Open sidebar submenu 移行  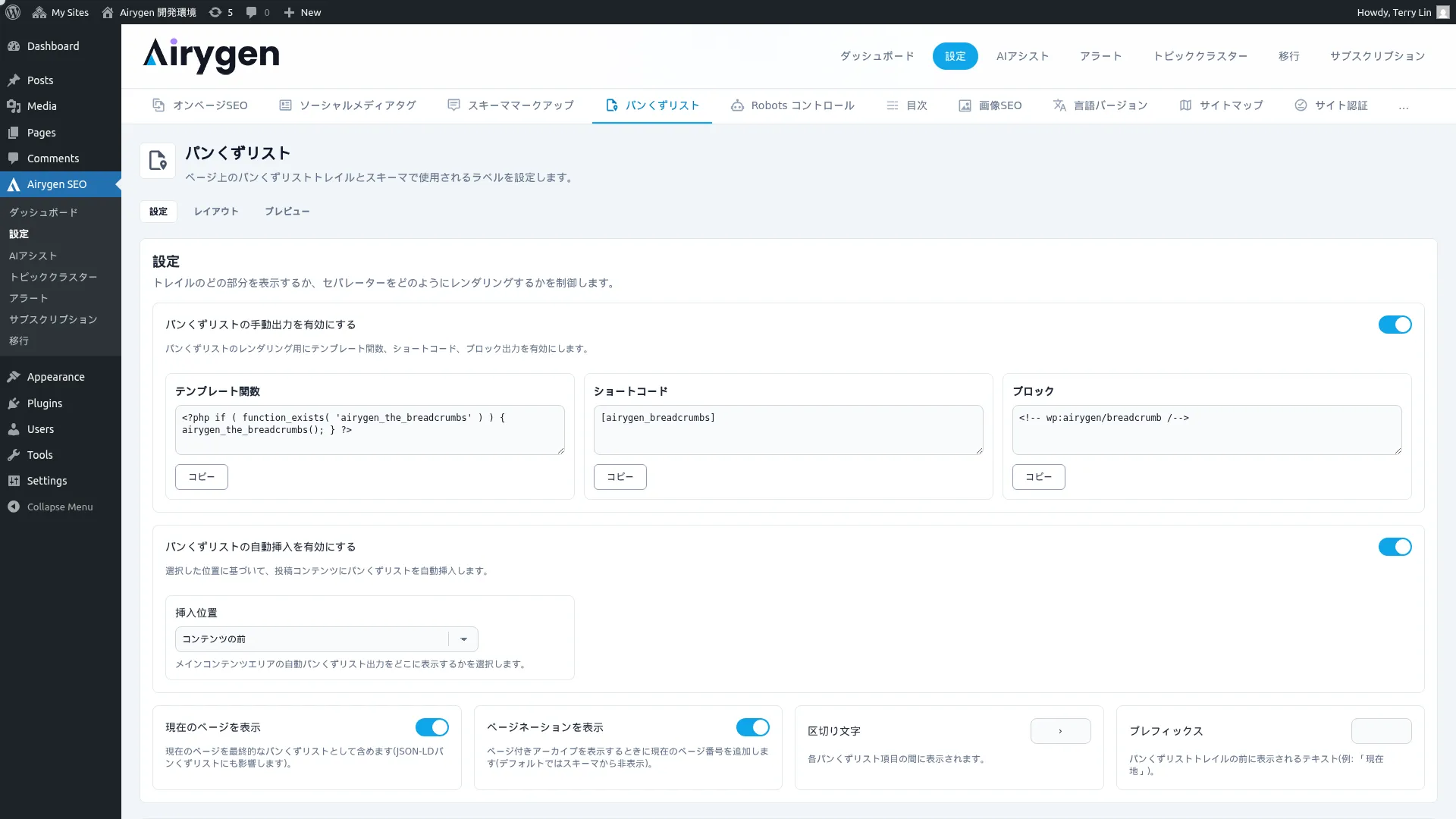click(19, 340)
